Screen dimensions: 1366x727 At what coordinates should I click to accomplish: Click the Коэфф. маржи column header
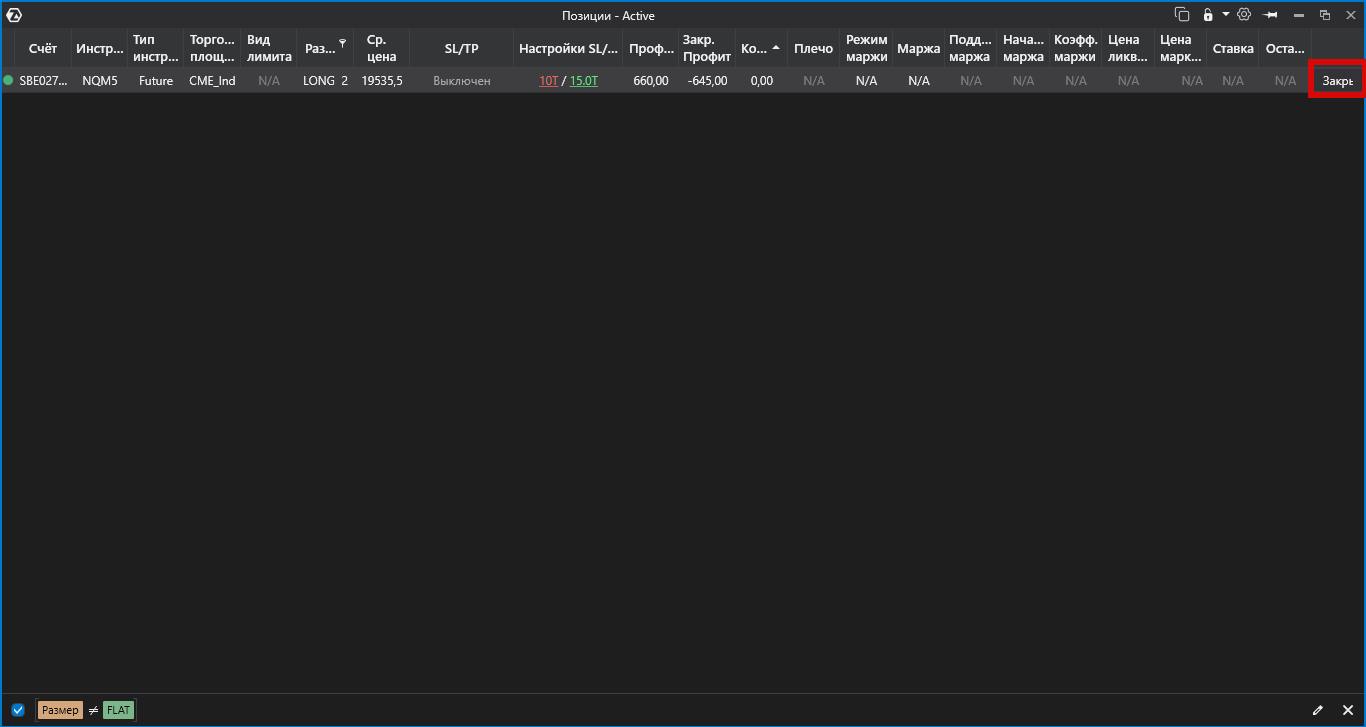pos(1075,48)
